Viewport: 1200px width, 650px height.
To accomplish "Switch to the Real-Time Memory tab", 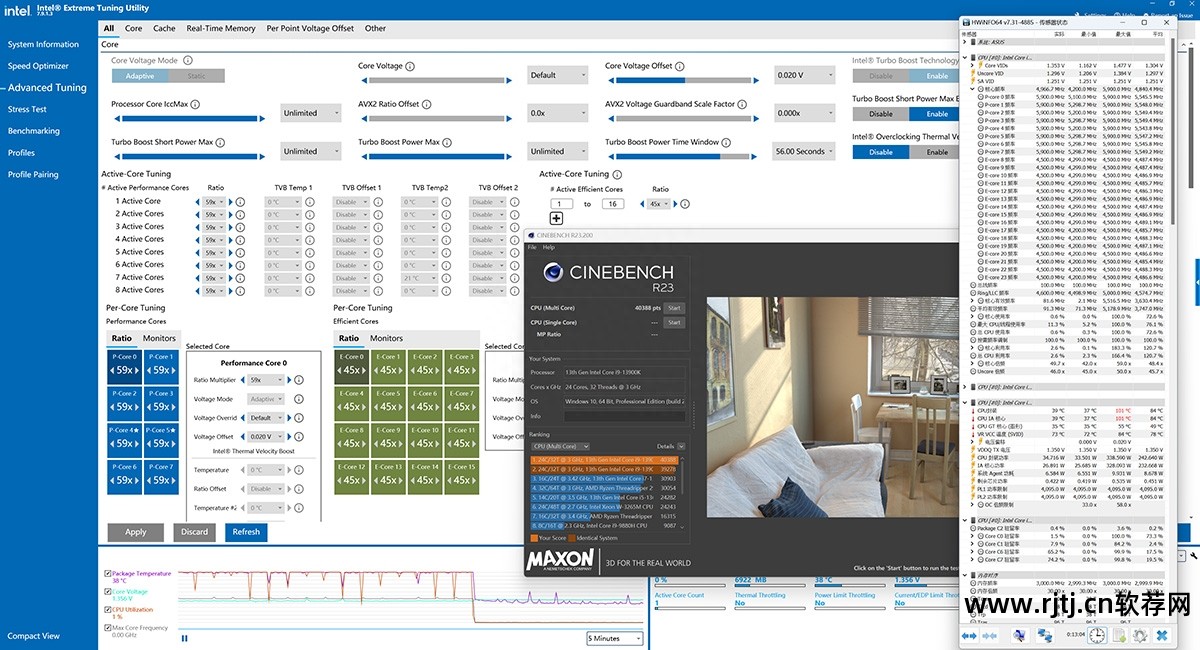I will click(x=220, y=28).
